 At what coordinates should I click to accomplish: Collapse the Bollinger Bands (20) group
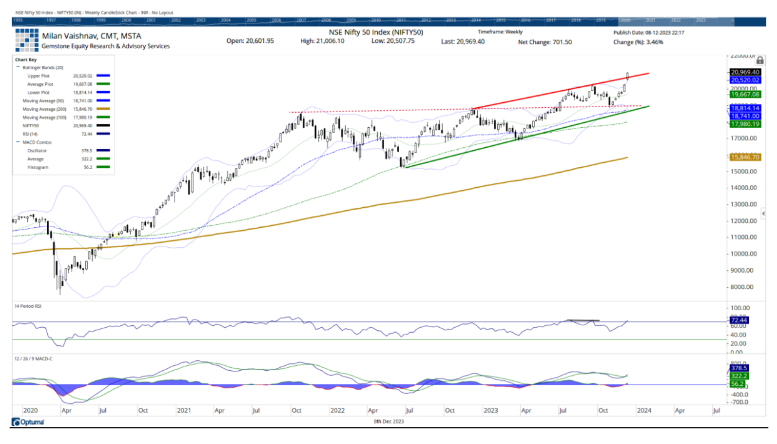coord(17,66)
